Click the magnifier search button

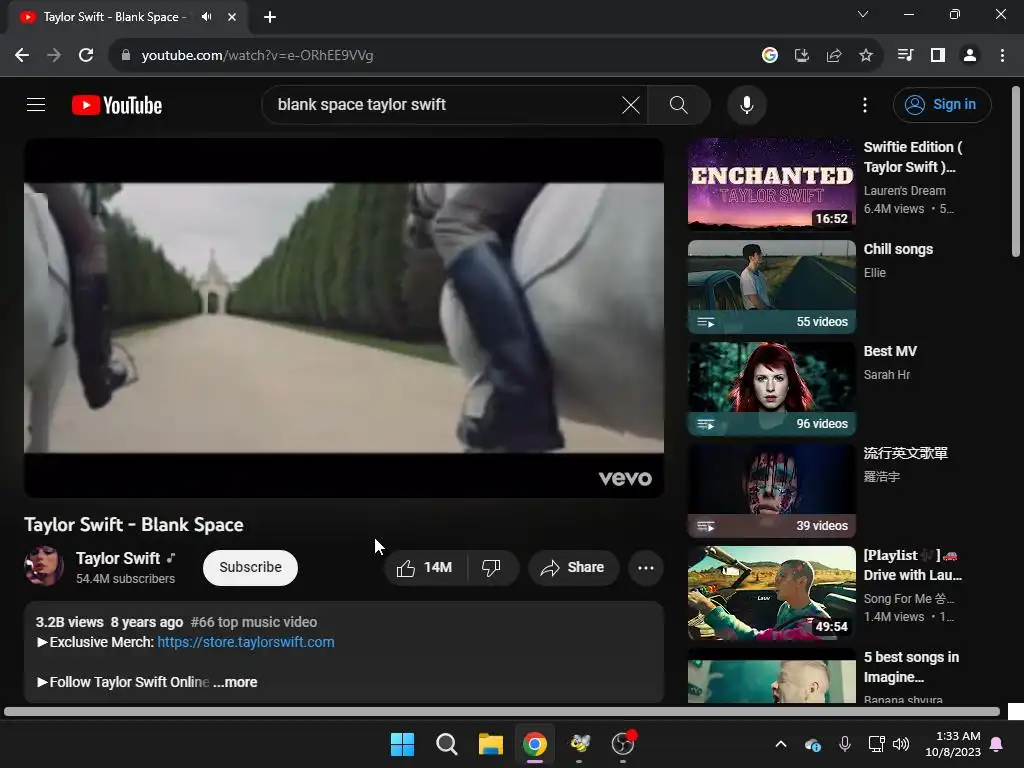[679, 104]
